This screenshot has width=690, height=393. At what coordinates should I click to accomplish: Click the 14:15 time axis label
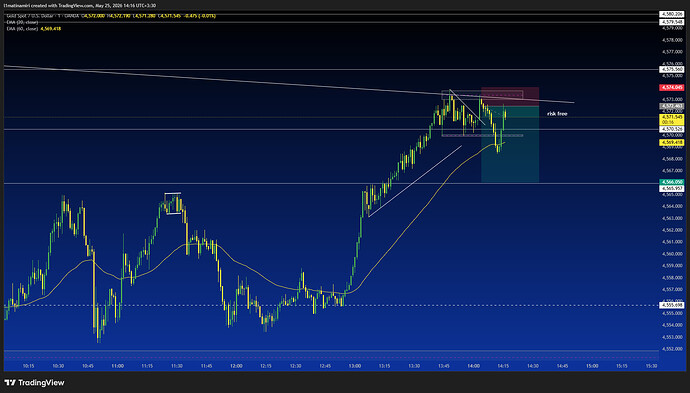pos(503,366)
